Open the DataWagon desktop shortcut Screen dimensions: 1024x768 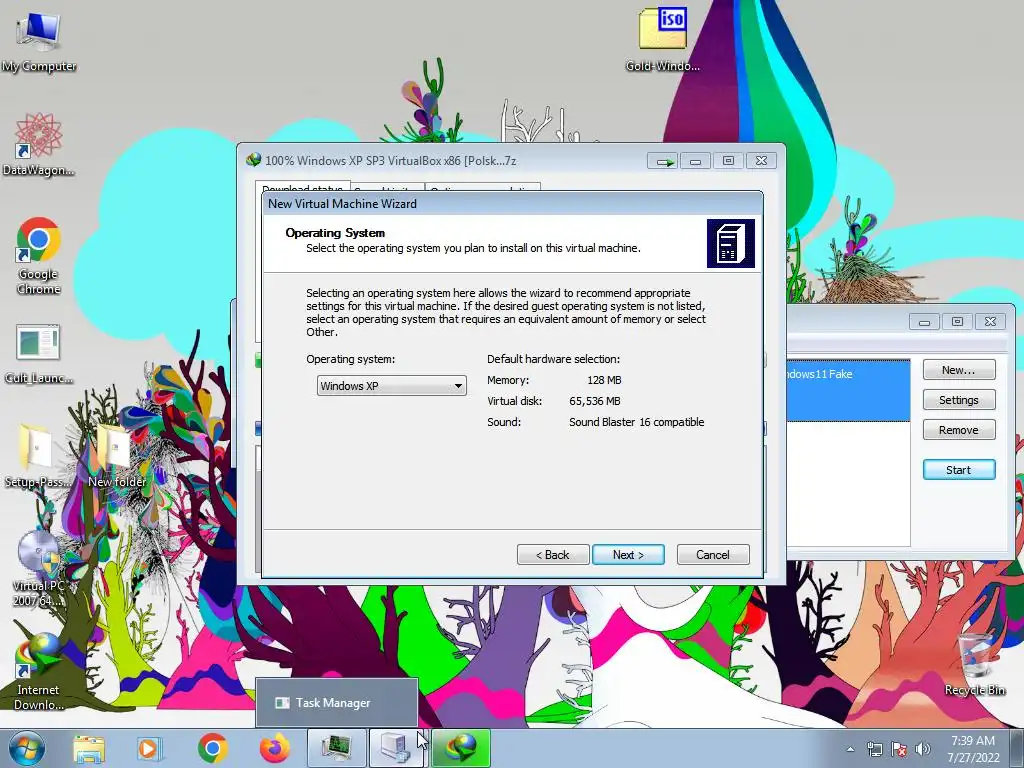tap(39, 144)
